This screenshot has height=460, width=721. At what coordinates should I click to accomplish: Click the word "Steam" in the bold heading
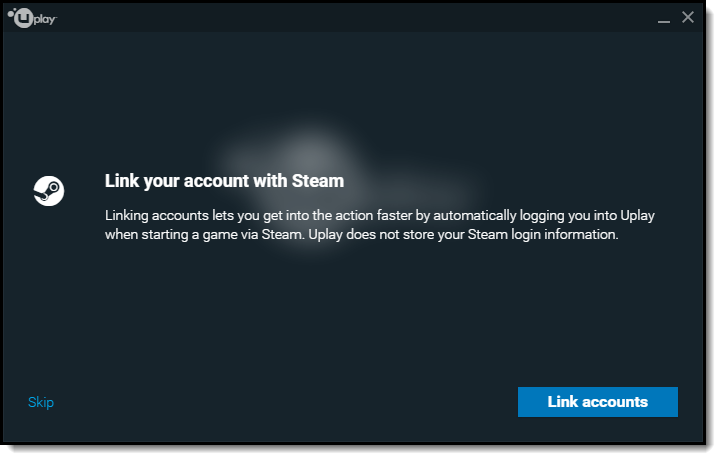[318, 181]
